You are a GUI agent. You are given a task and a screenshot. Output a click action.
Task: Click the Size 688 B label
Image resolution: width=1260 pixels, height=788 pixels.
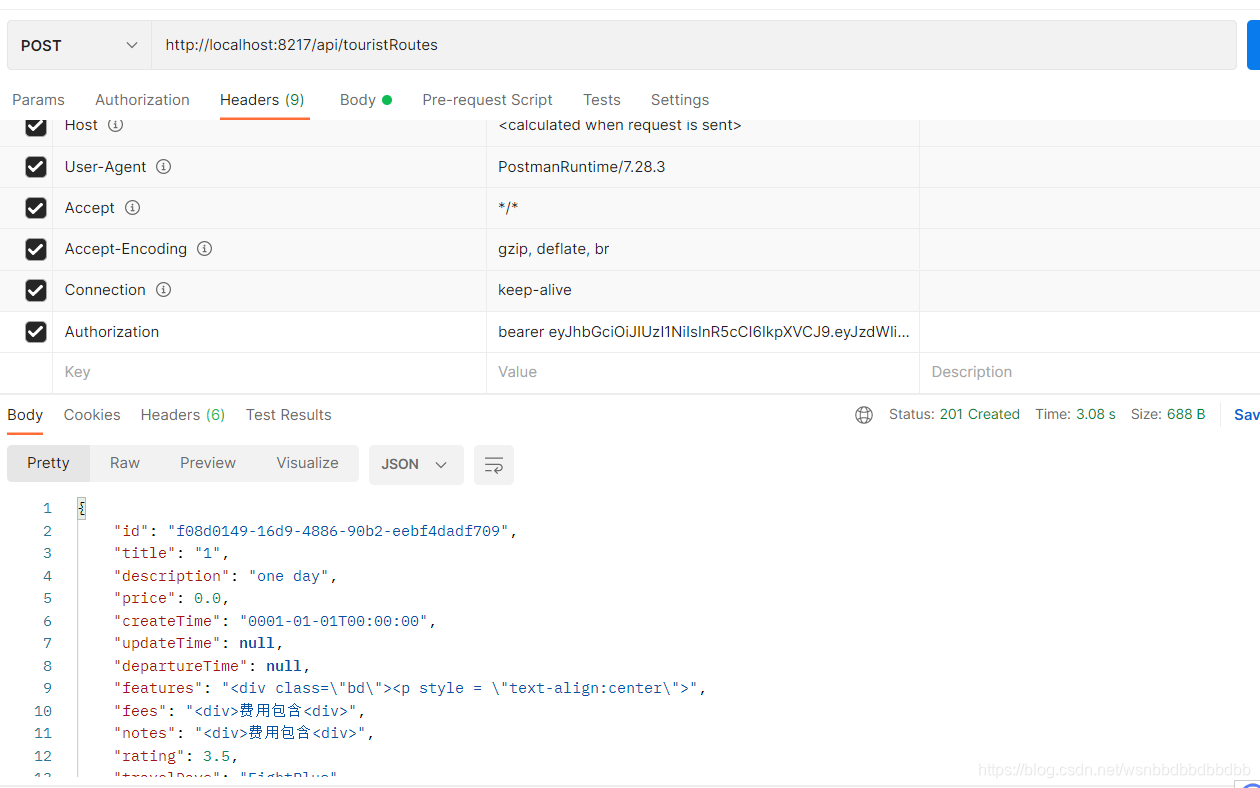(1168, 414)
